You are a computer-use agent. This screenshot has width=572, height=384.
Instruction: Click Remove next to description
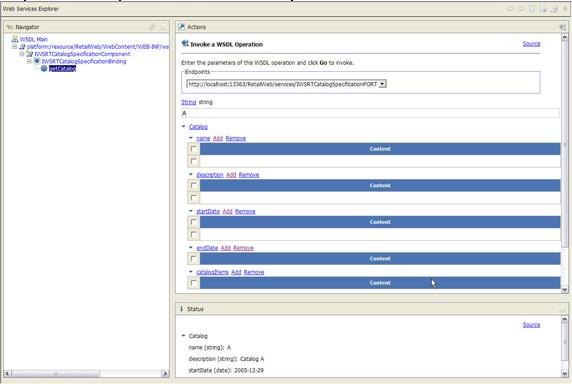249,175
